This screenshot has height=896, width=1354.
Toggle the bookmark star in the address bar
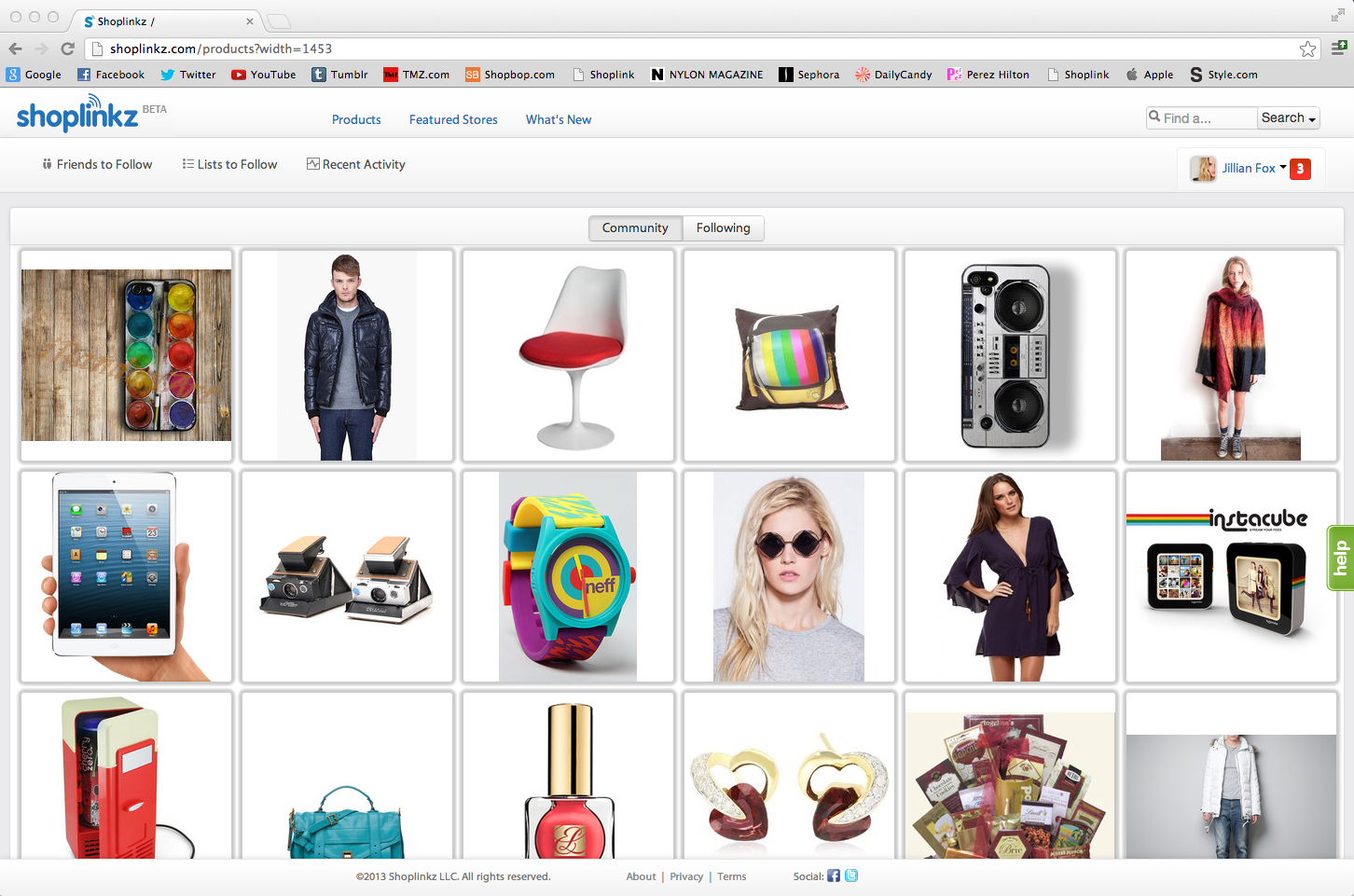(1307, 48)
